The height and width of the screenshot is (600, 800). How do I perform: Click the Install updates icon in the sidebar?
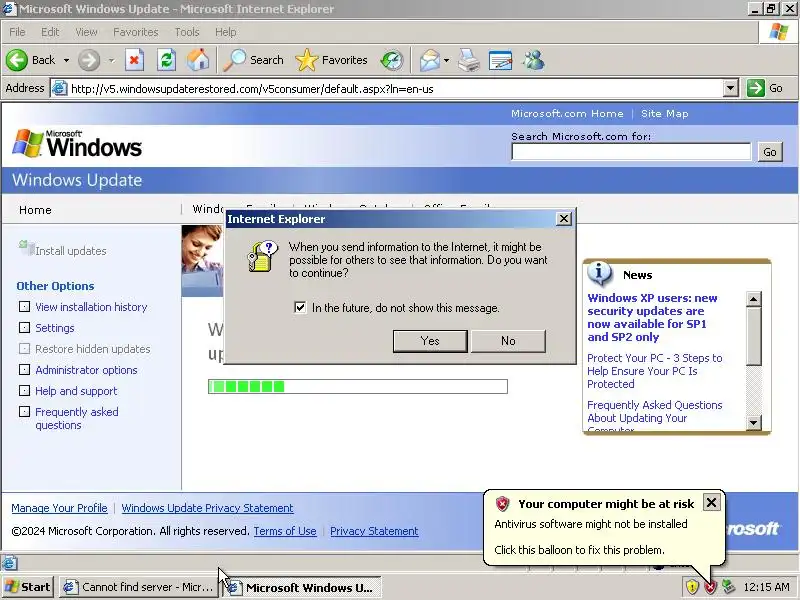(x=26, y=248)
